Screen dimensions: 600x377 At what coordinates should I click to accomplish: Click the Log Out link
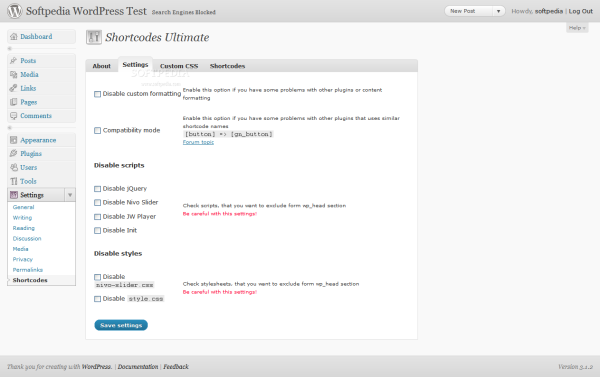coord(580,11)
